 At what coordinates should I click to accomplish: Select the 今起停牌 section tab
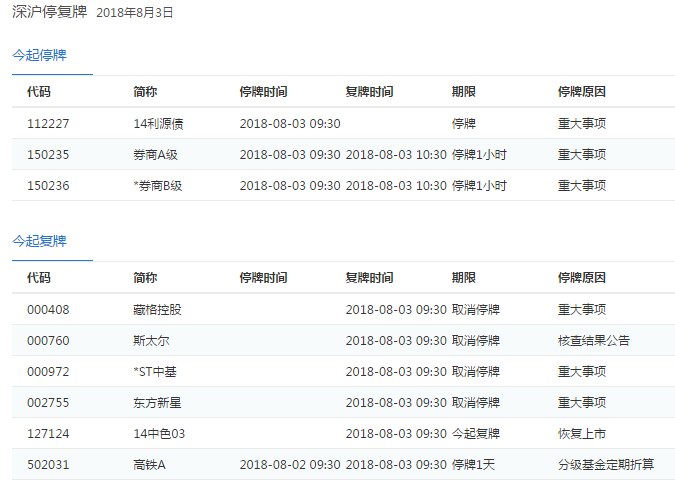point(40,55)
